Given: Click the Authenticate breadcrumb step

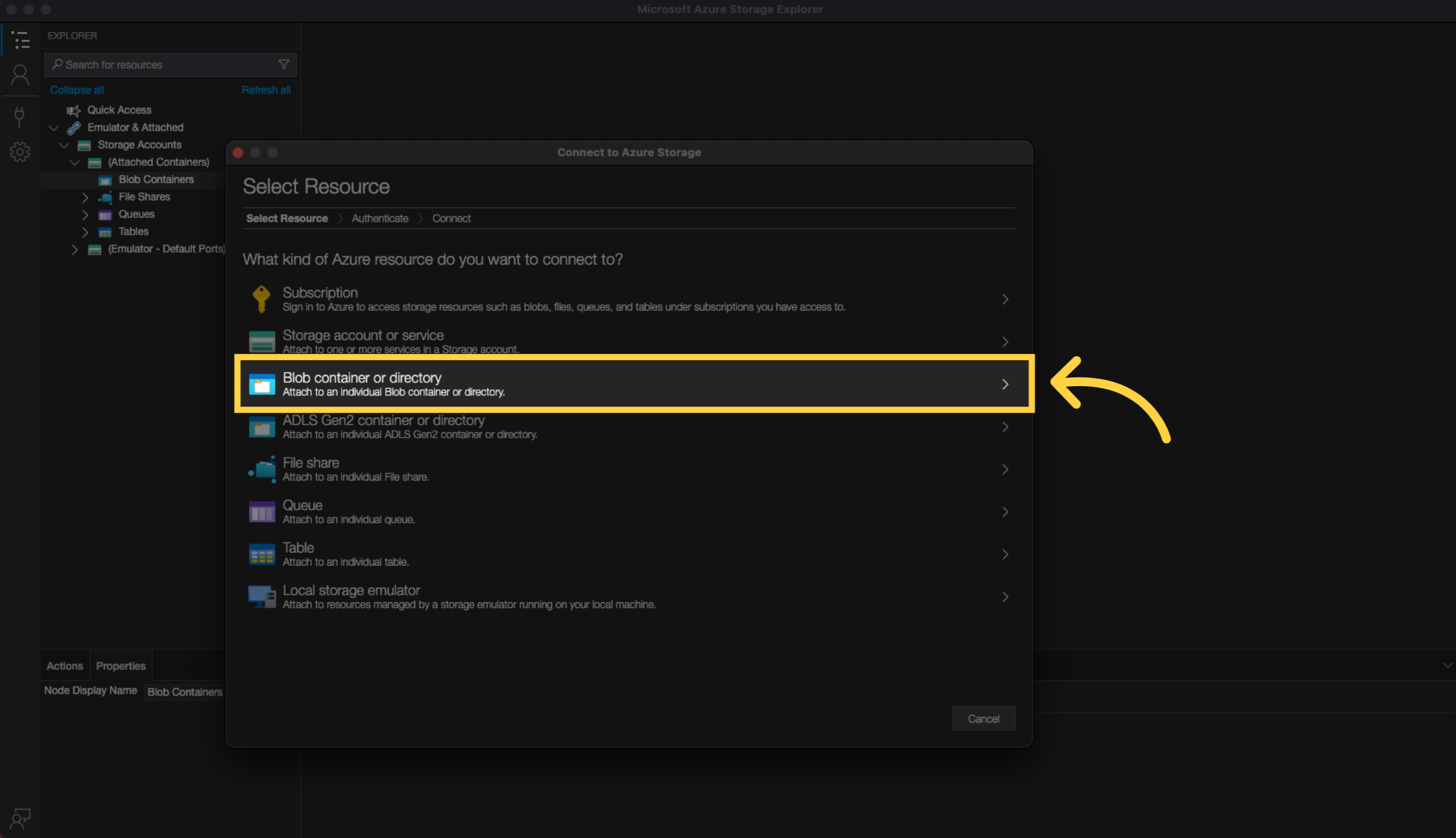Looking at the screenshot, I should (x=380, y=219).
